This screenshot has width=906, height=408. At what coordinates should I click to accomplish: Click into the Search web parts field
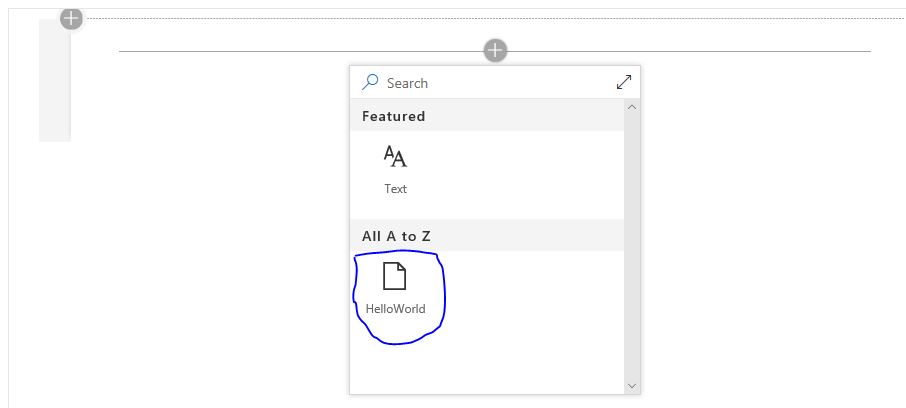pos(490,83)
